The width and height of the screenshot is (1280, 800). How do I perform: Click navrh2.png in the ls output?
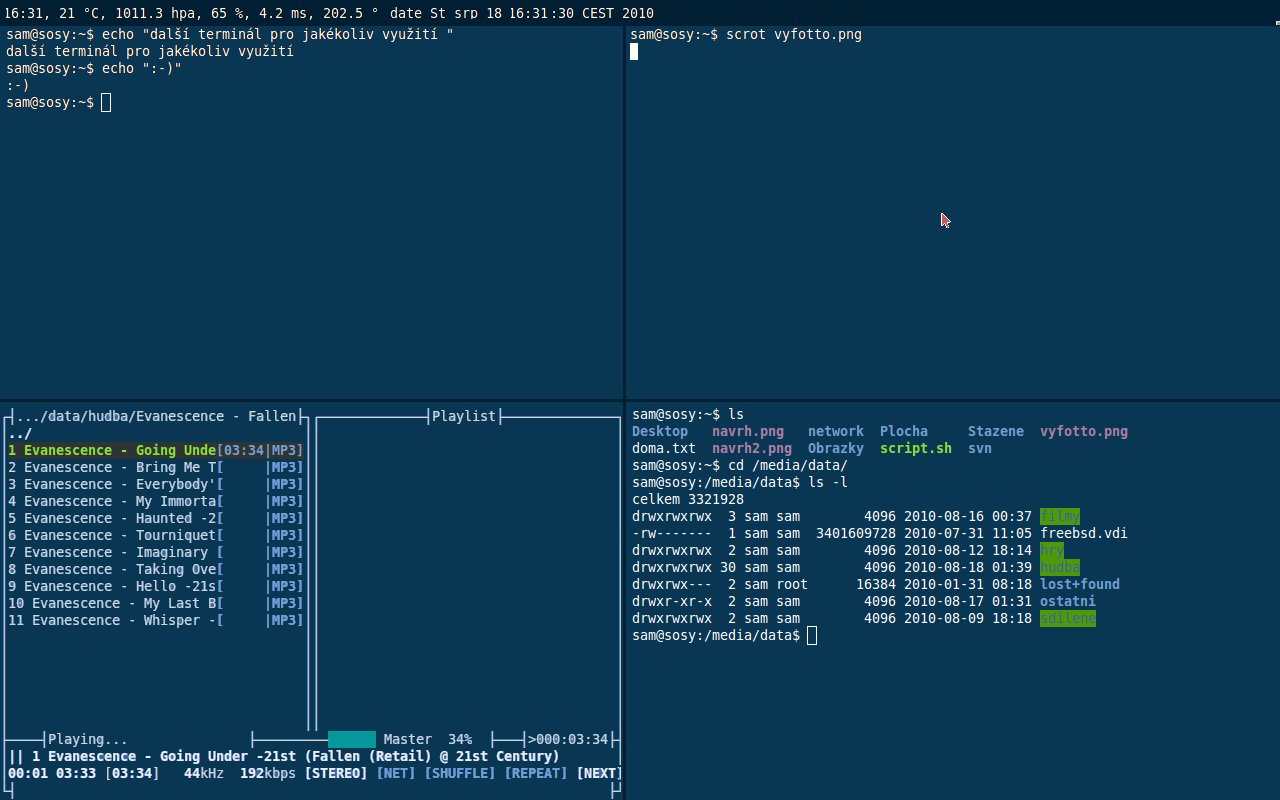752,448
